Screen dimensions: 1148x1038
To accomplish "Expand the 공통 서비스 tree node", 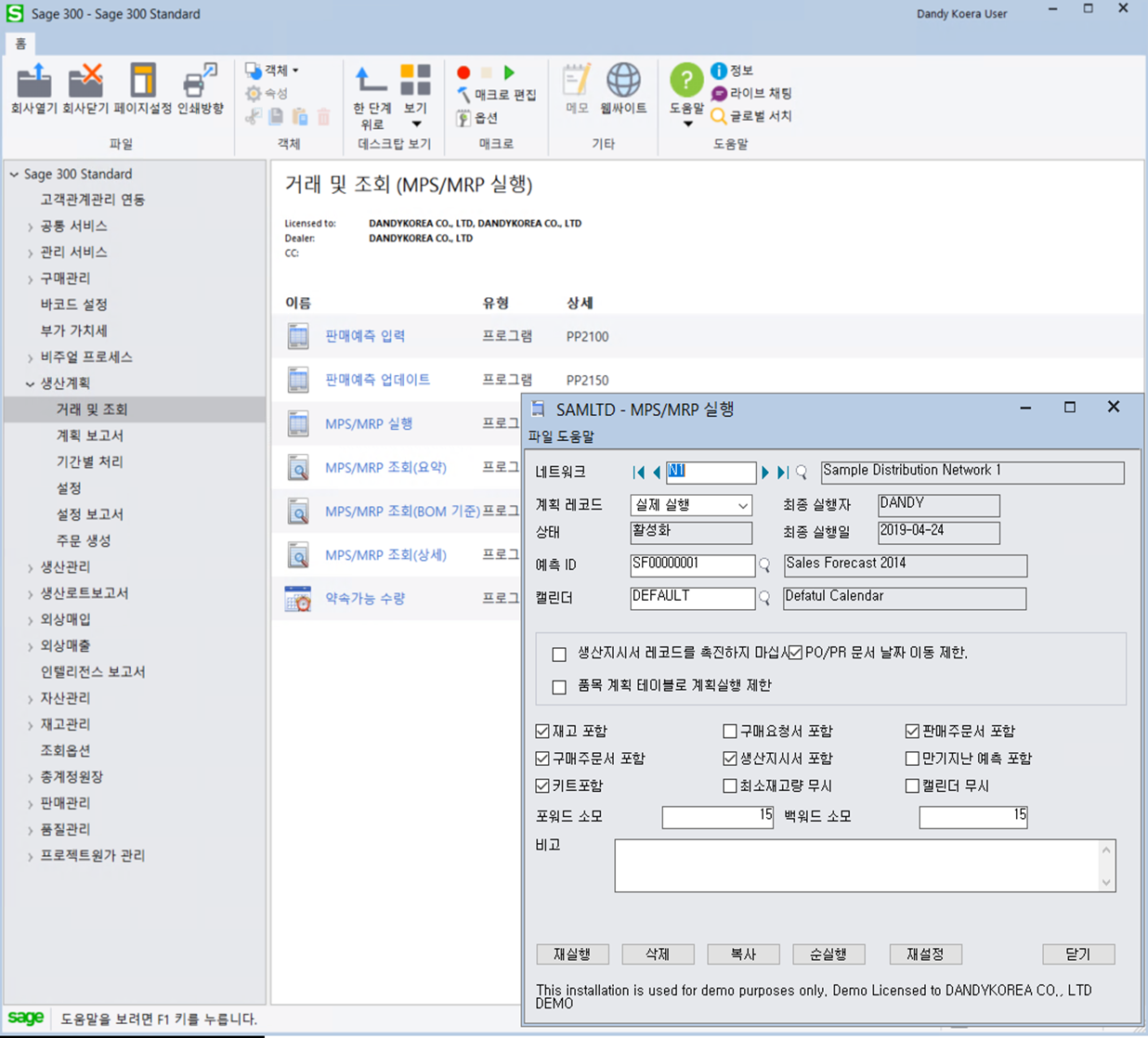I will point(30,227).
